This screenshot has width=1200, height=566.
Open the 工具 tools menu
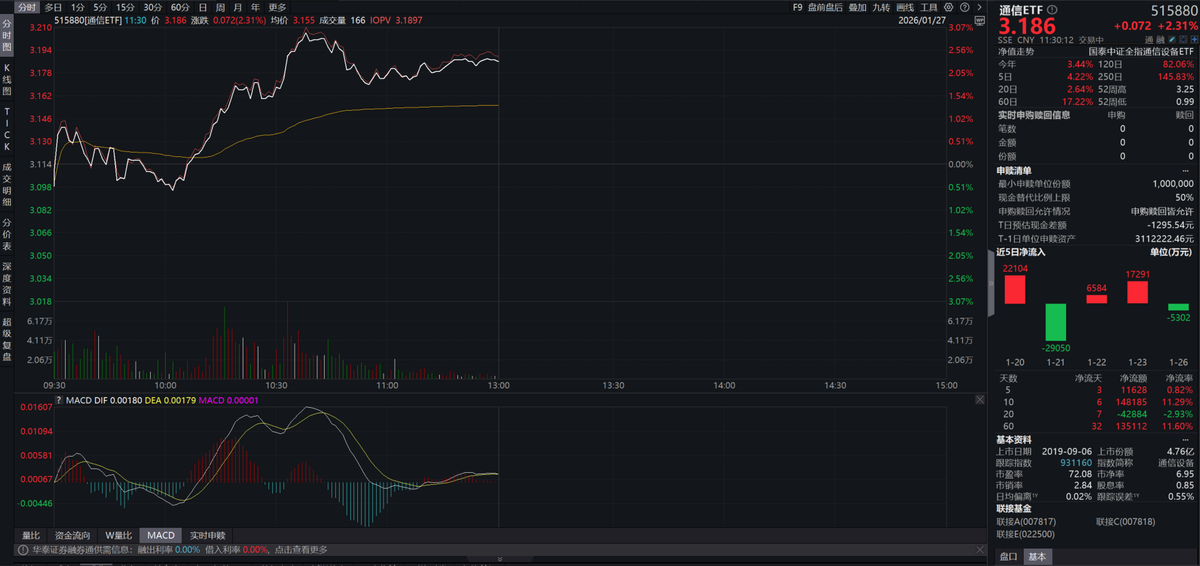coord(929,7)
